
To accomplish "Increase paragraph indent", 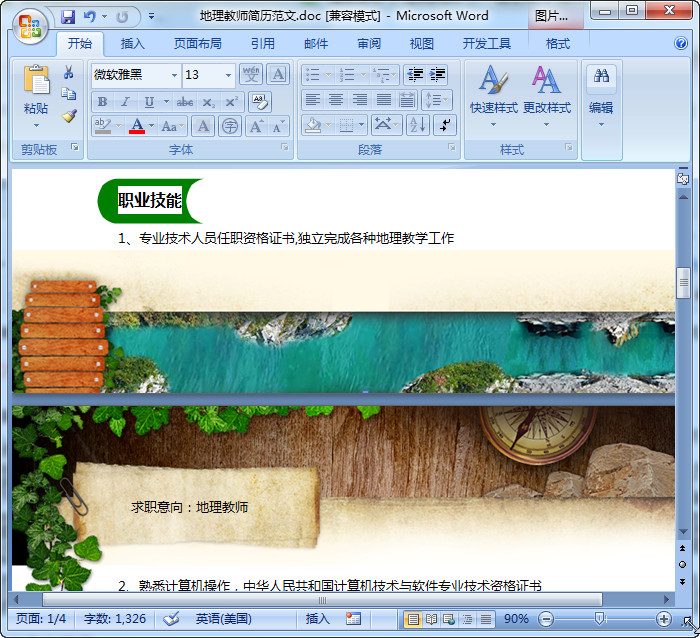I will pyautogui.click(x=438, y=75).
